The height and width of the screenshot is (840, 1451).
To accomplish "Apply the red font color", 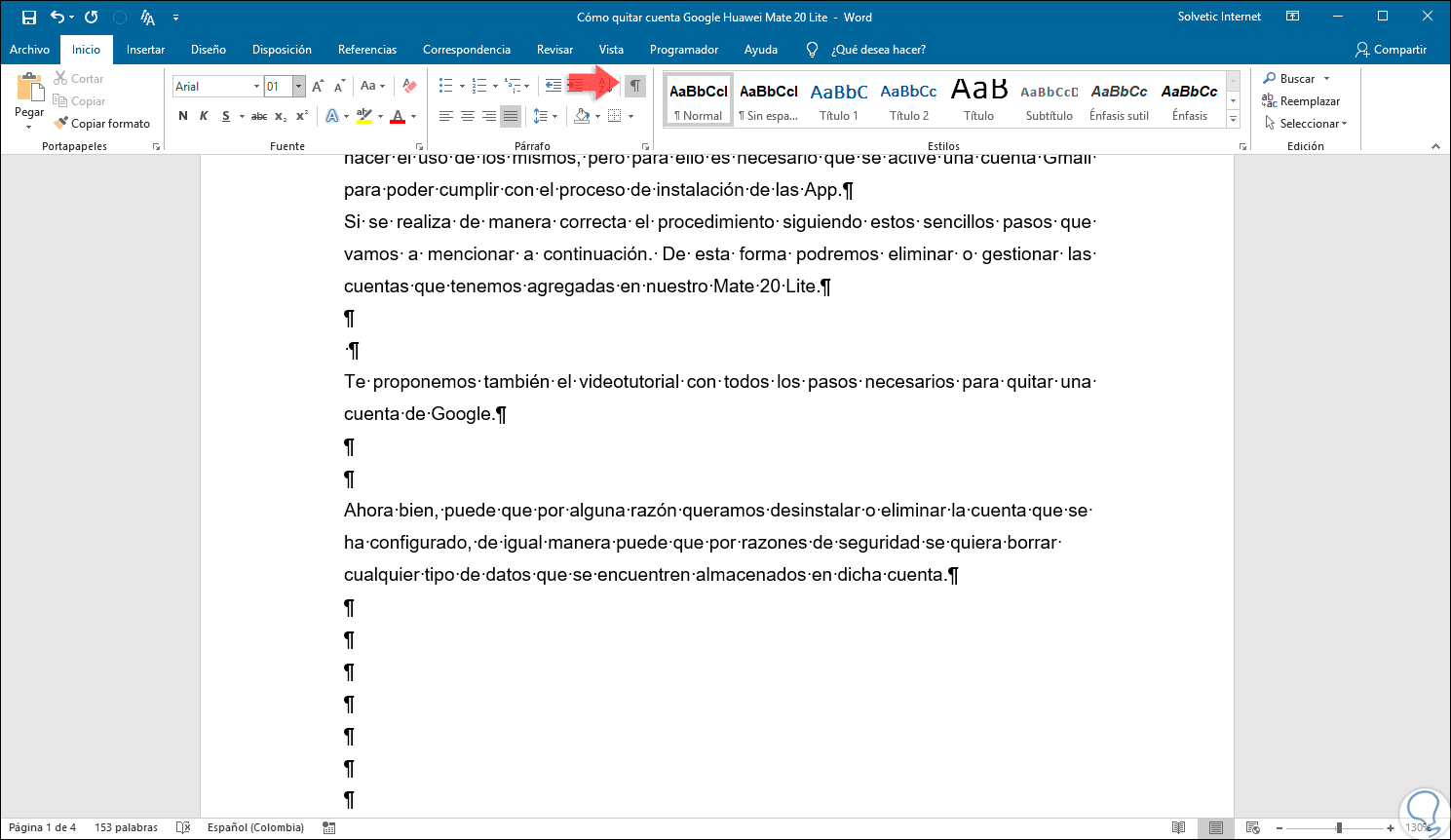I will pos(398,116).
